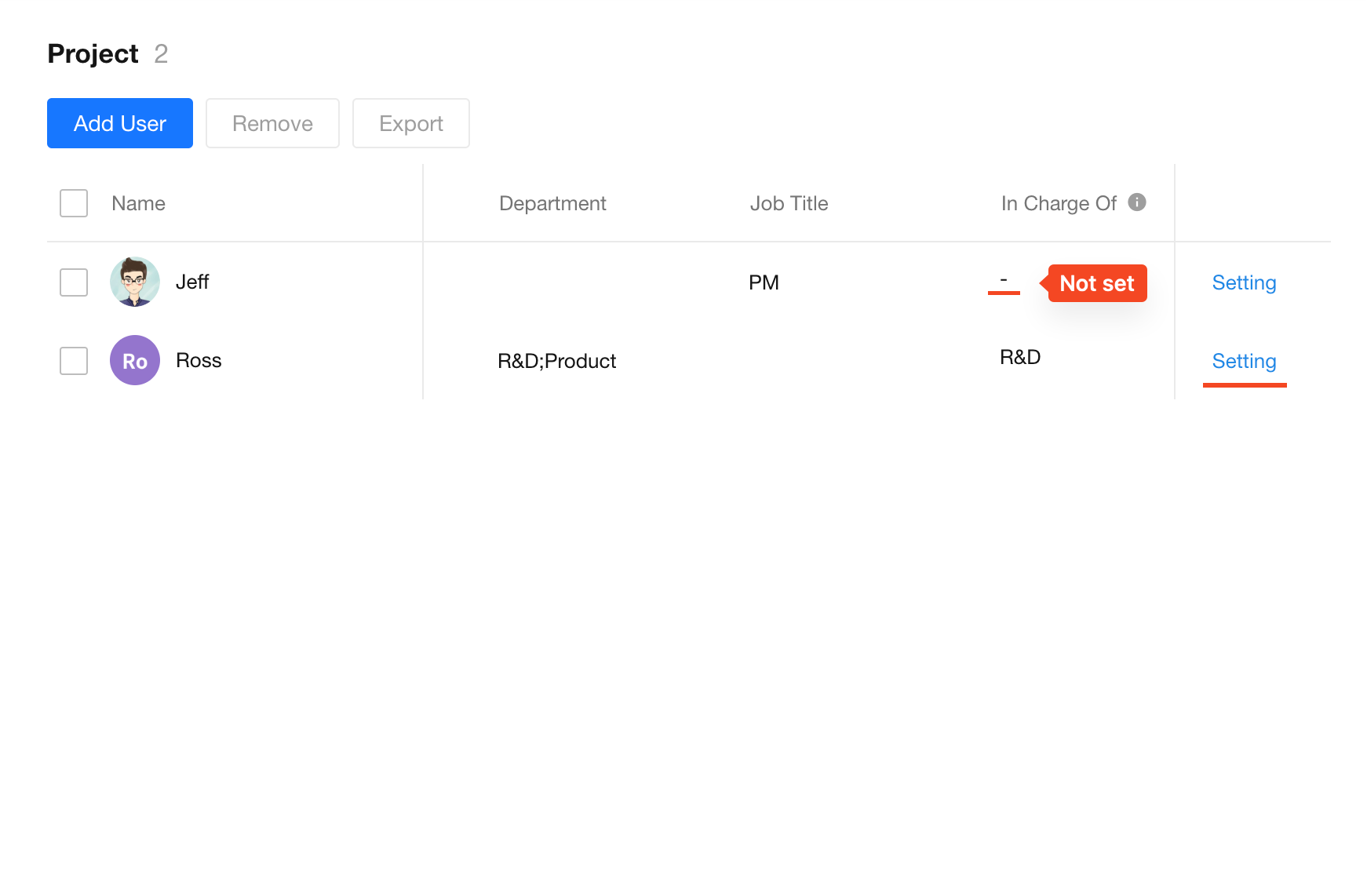
Task: Export the project user list
Action: [x=410, y=123]
